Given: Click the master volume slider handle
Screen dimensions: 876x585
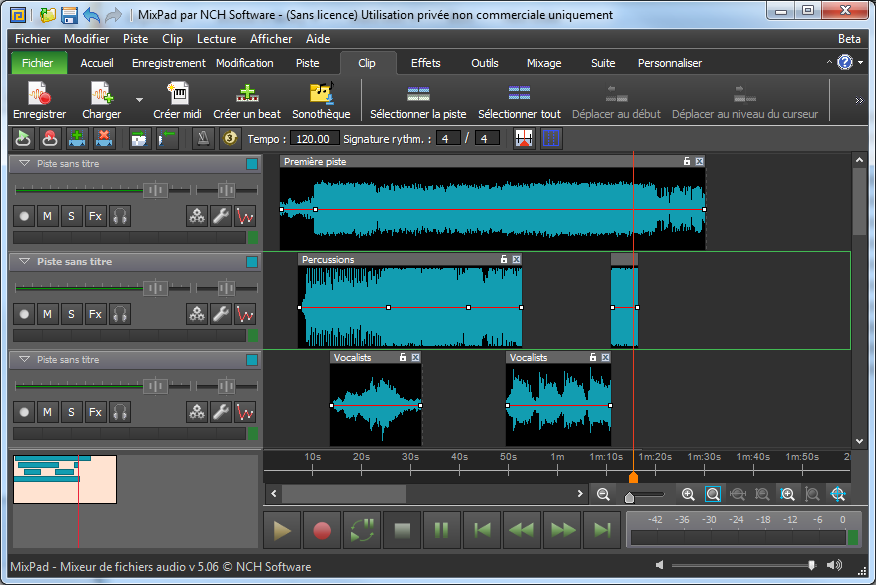Looking at the screenshot, I should [x=812, y=565].
